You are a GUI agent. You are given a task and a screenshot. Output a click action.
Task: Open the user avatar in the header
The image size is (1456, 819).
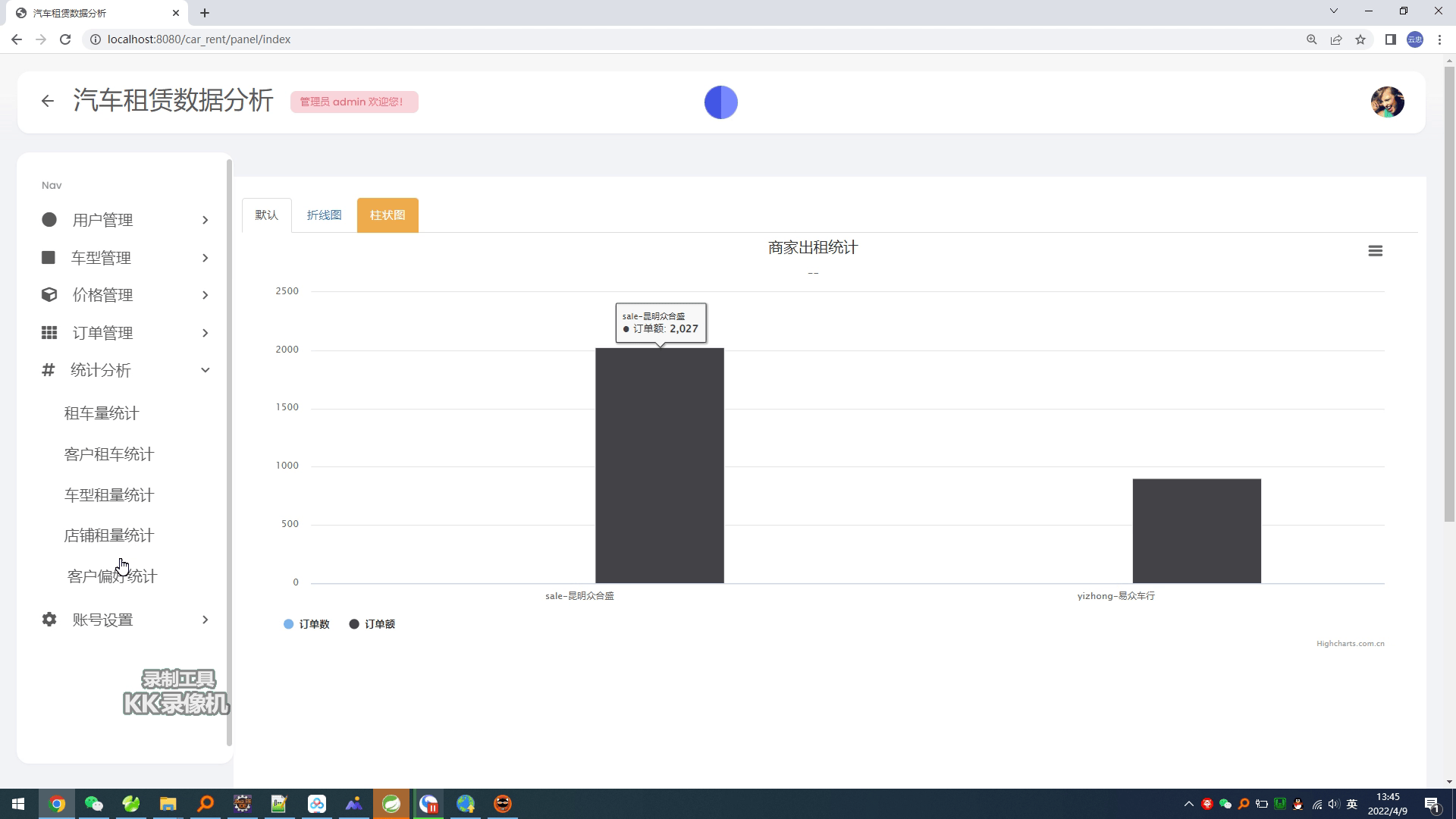pyautogui.click(x=1387, y=102)
